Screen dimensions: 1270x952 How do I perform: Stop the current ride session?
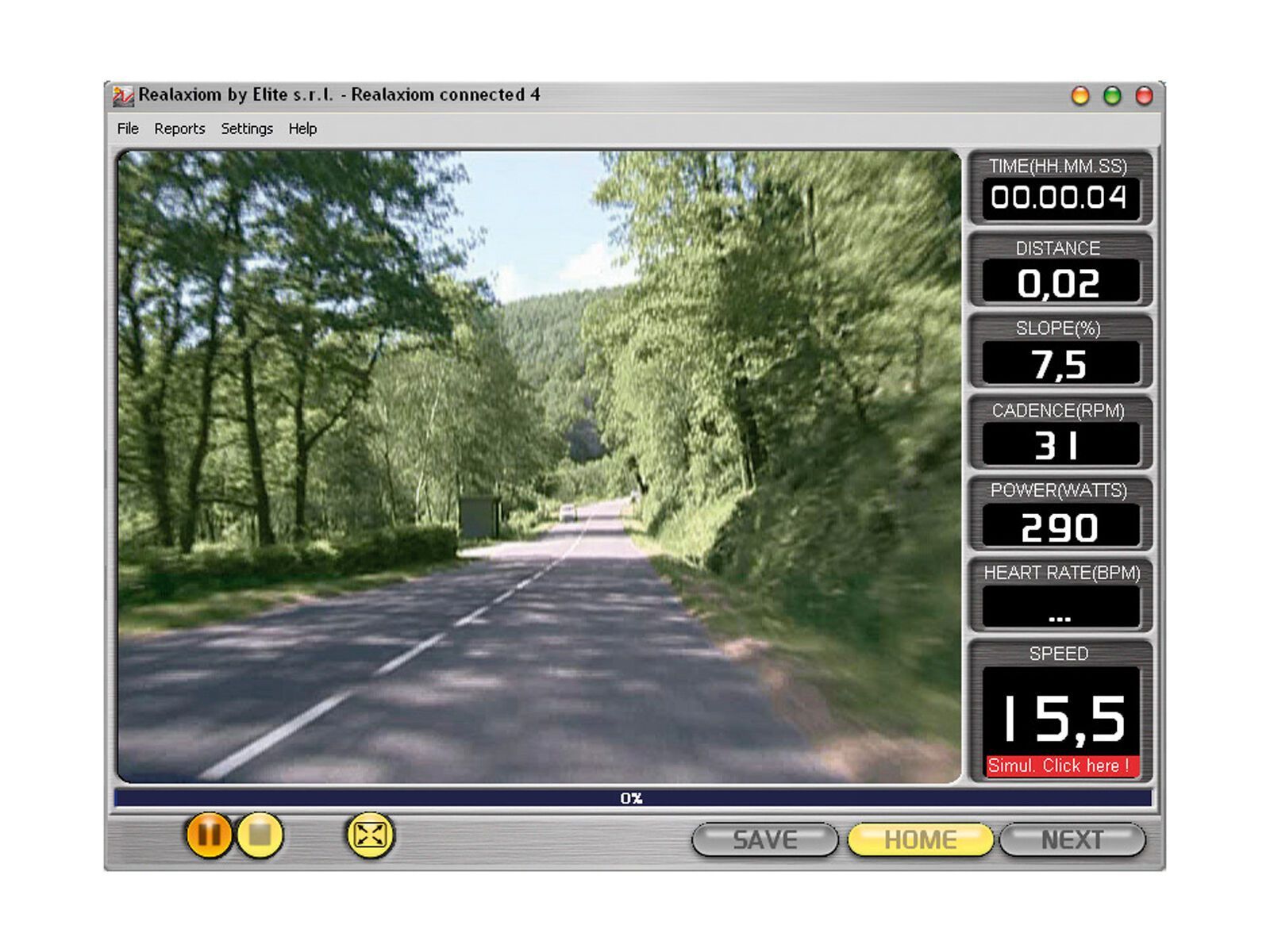[262, 837]
